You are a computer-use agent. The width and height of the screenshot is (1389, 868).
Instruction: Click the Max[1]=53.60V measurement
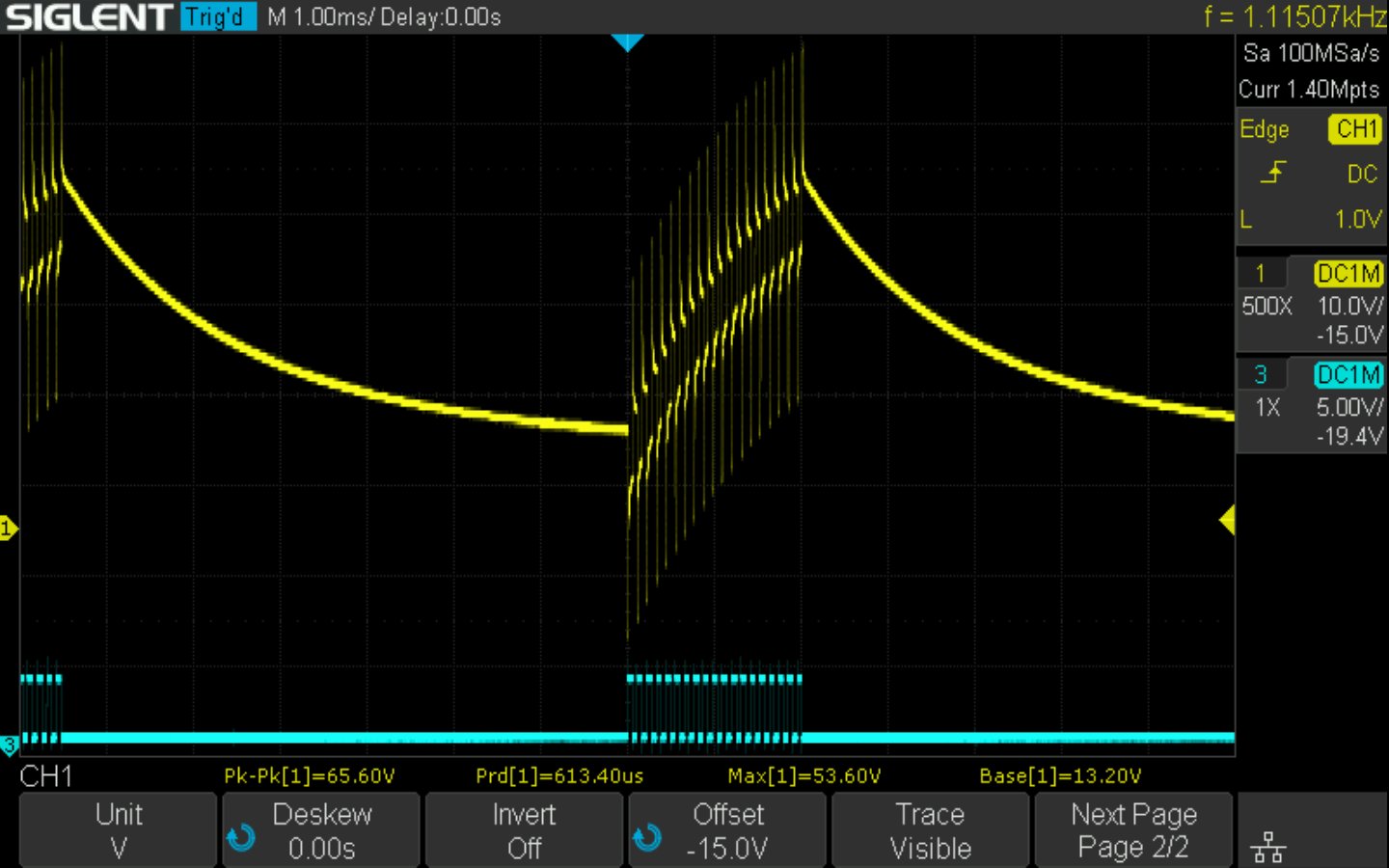804,776
